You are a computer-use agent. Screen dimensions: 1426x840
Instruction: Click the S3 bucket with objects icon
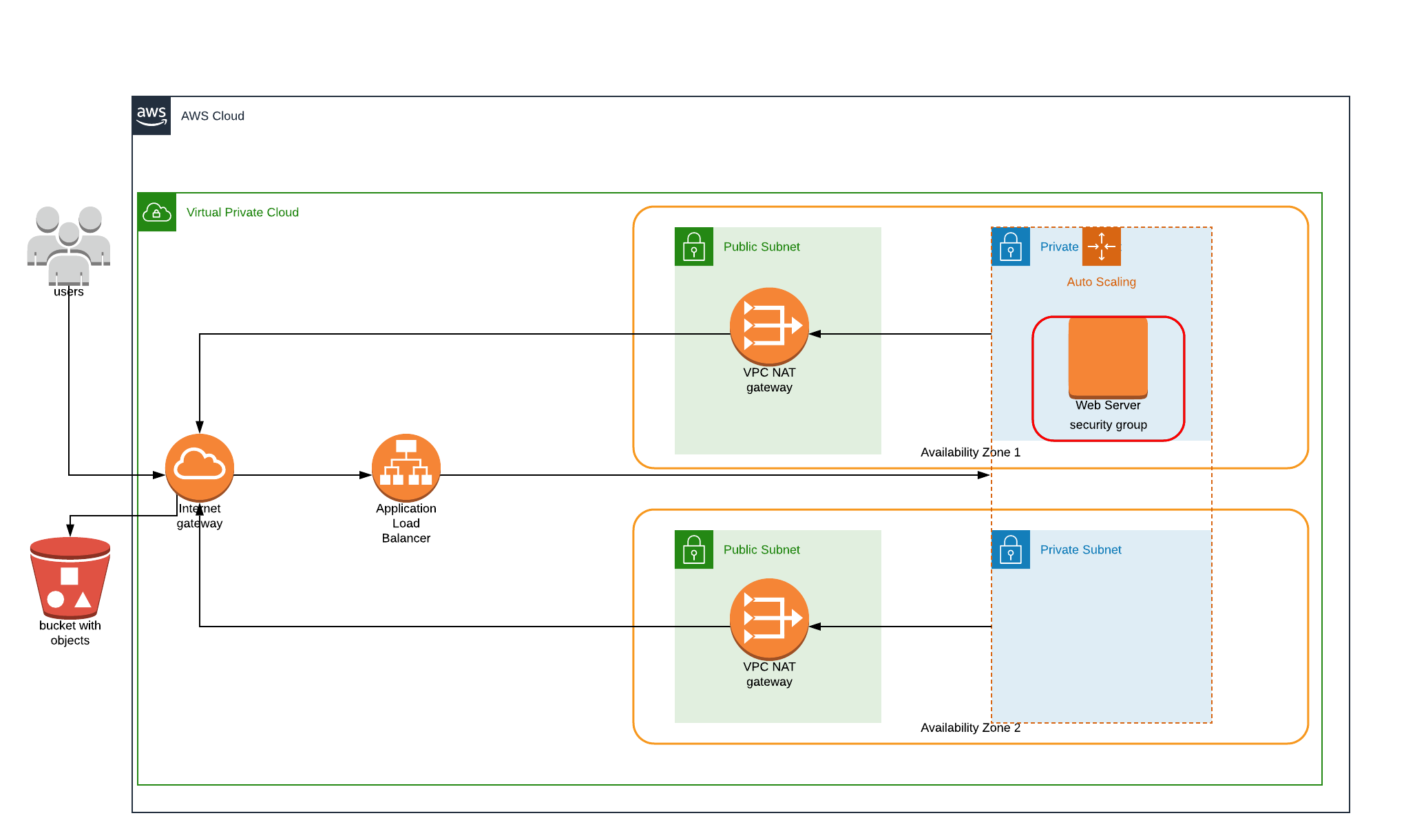click(70, 578)
